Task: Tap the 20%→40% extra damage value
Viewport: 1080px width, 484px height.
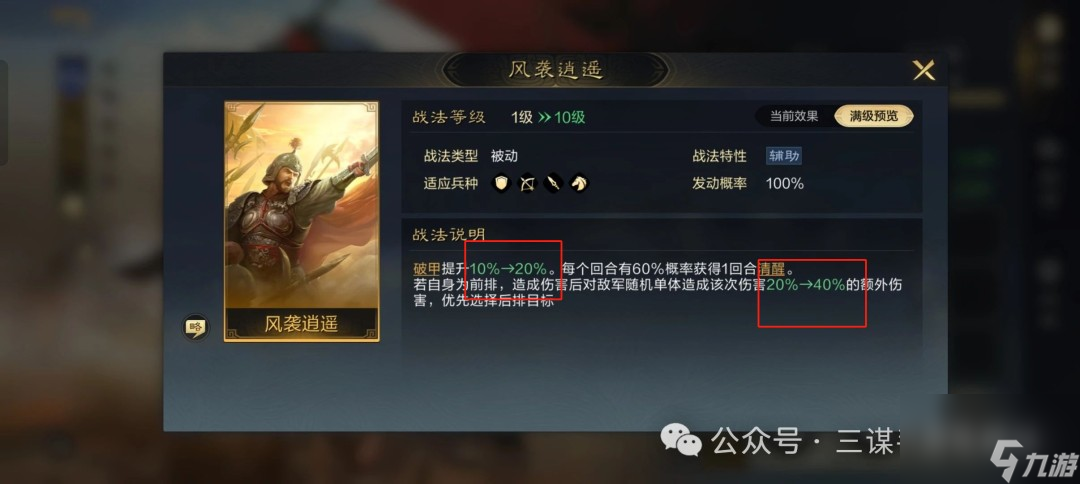Action: [806, 284]
